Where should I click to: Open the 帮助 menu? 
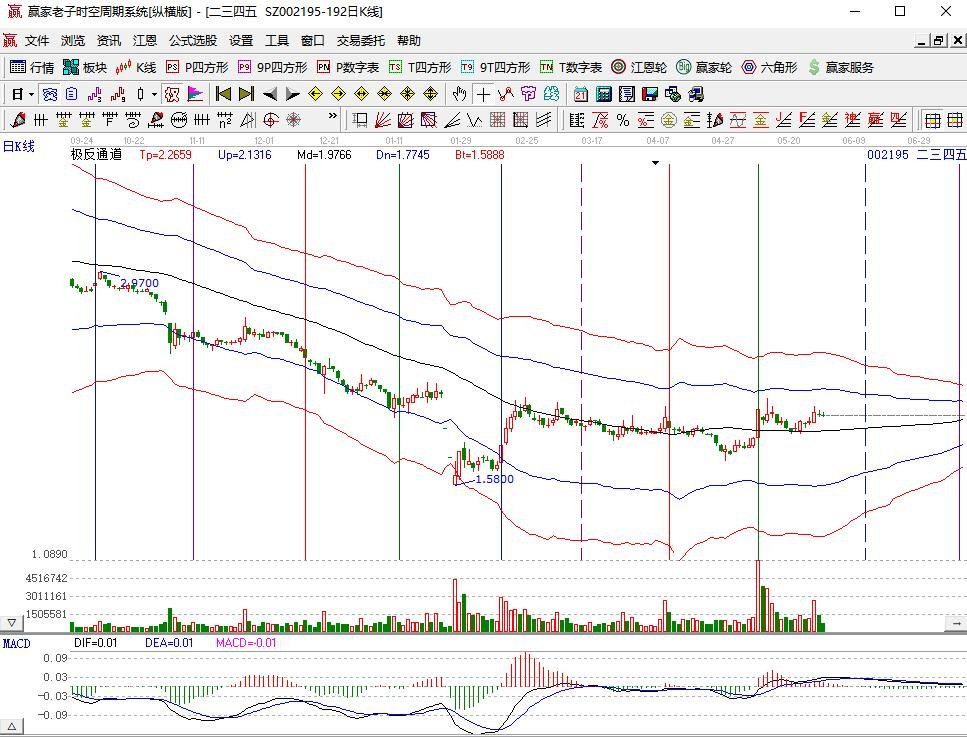coord(409,41)
